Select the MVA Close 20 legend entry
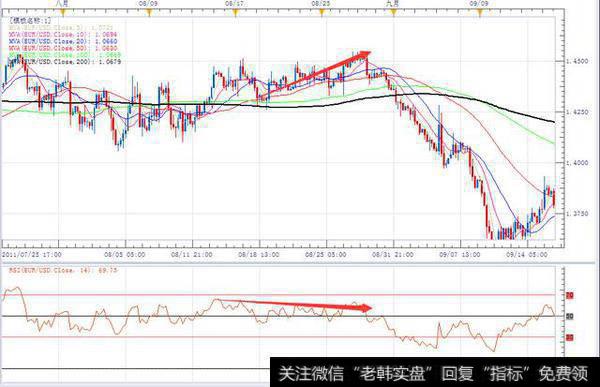This screenshot has height=387, width=600. (x=63, y=41)
